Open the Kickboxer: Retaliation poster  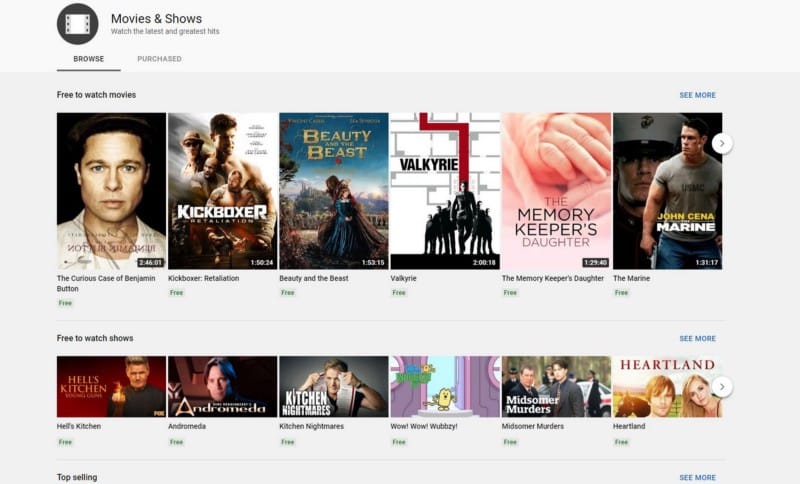click(x=222, y=191)
